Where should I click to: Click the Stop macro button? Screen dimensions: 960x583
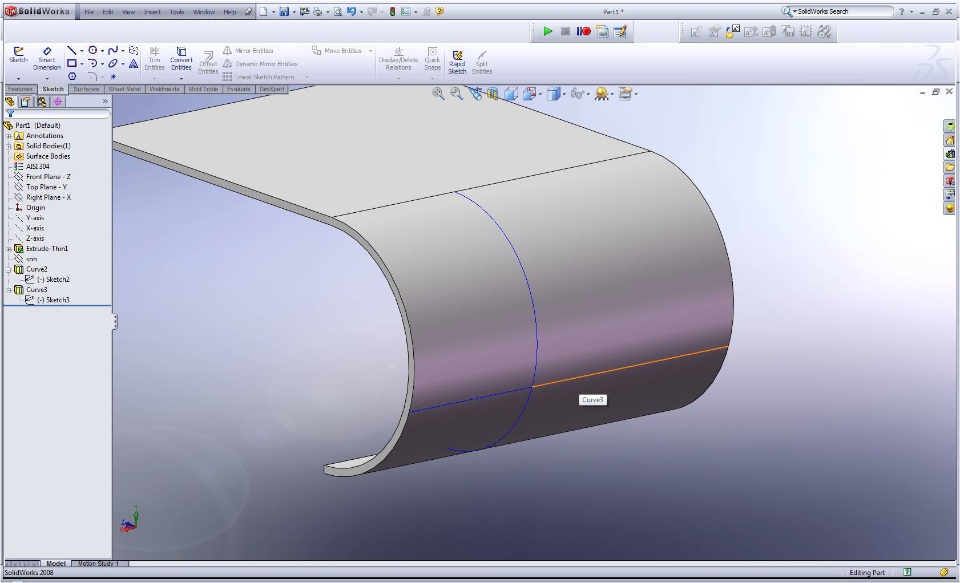[x=565, y=31]
